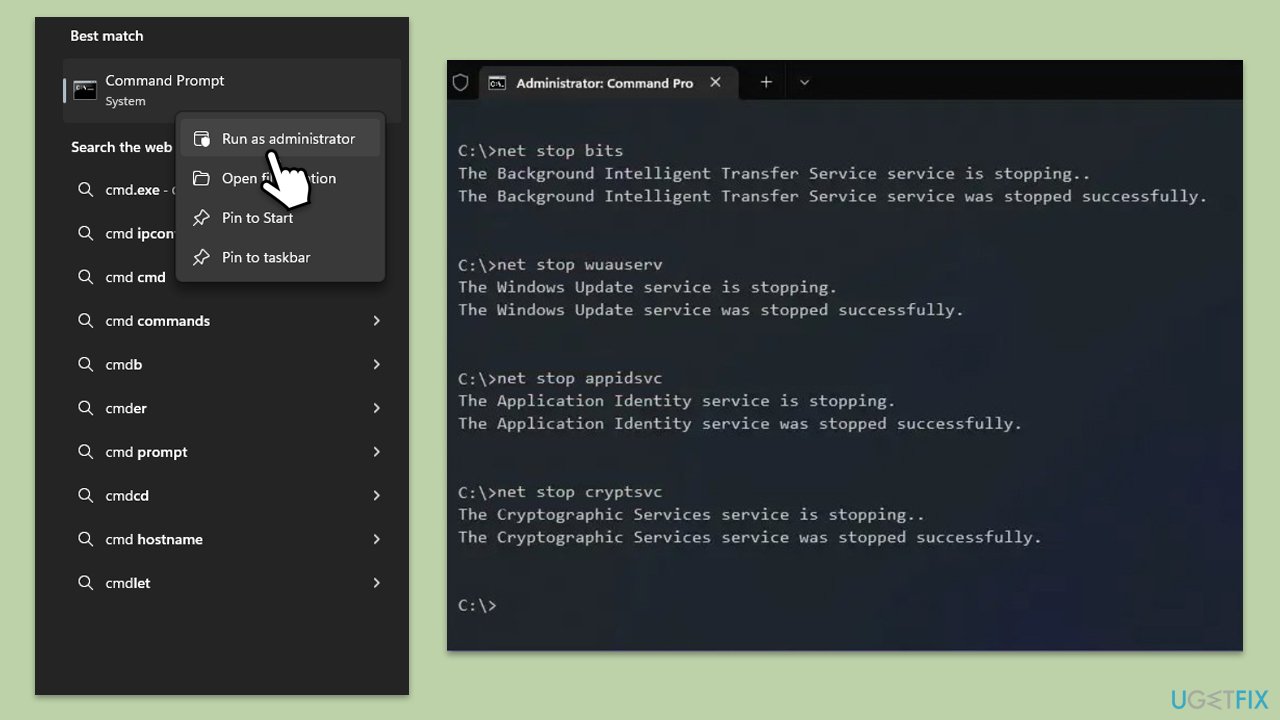Select Pin to taskbar entry
Screen dimensions: 1280x720
(280, 257)
